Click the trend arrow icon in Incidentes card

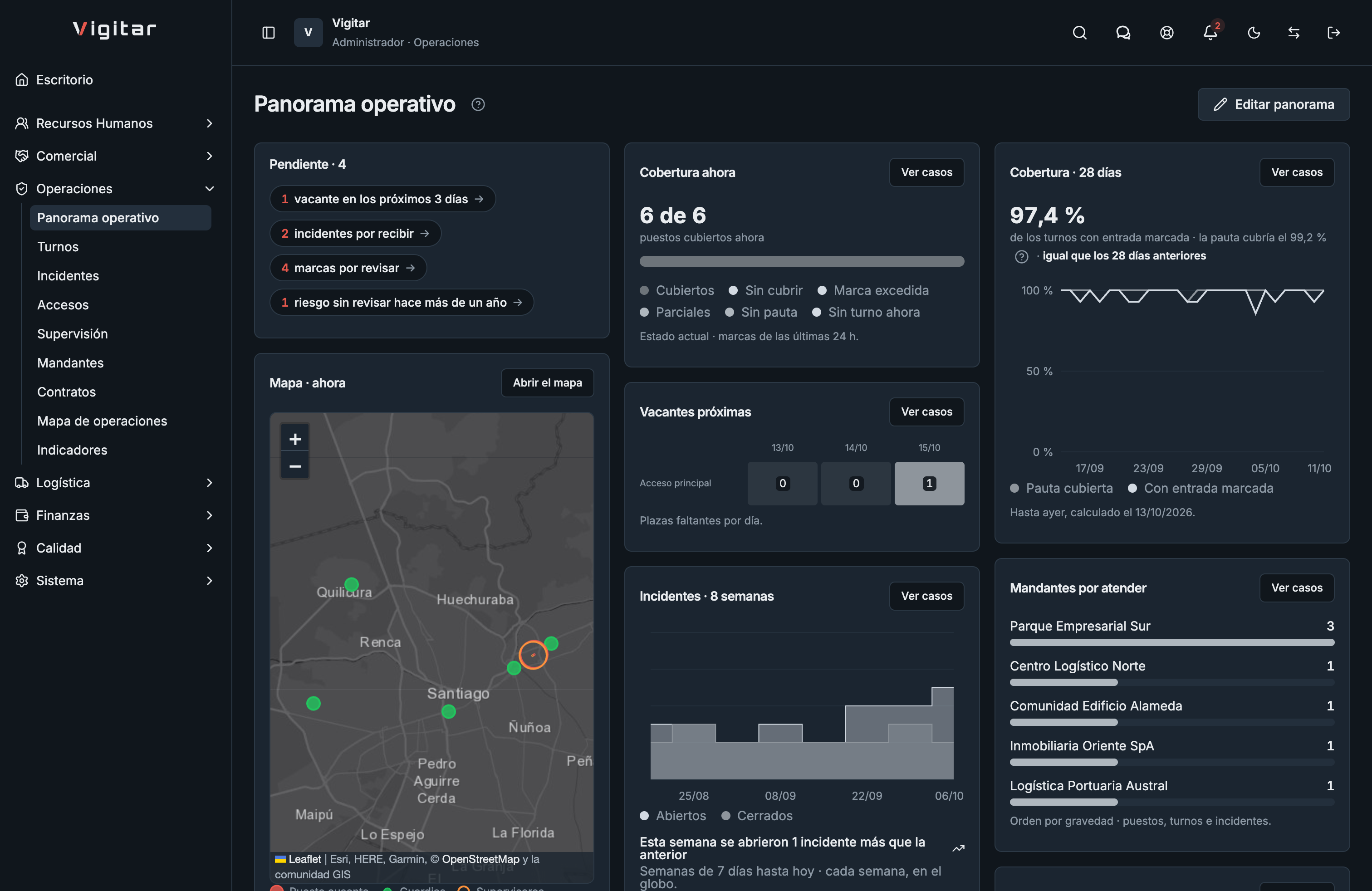click(x=959, y=848)
